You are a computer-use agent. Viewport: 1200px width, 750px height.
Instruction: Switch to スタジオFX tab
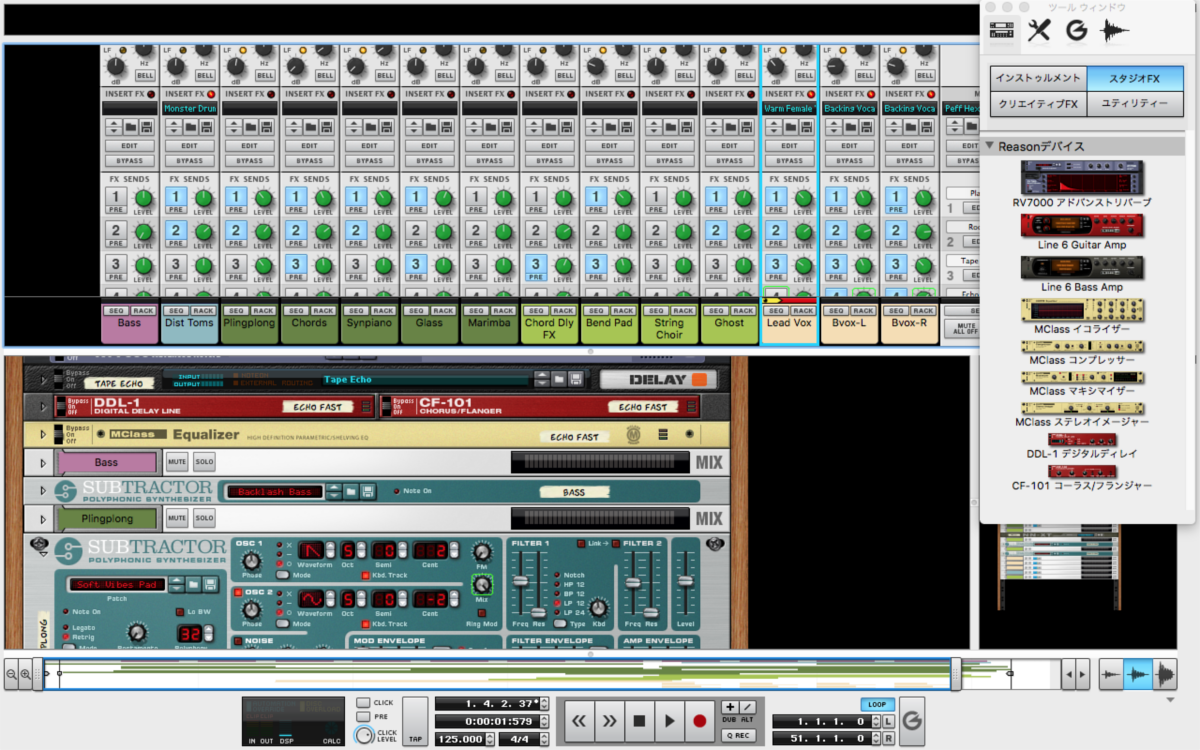pos(1134,78)
